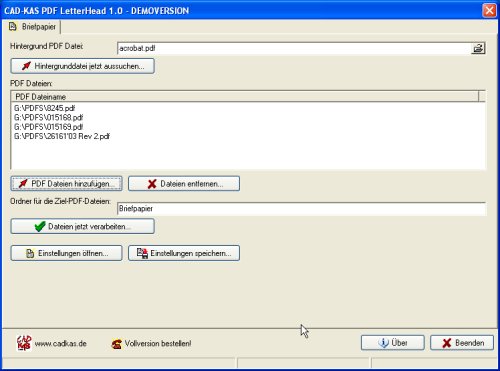Select the 26161'03 Rev 2.pdf entry
500x371 pixels.
pos(62,136)
